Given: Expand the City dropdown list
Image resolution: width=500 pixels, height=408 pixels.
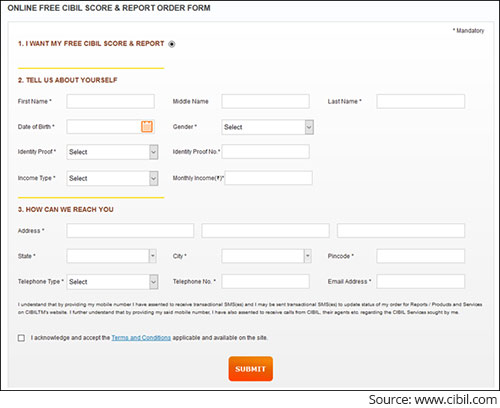Looking at the screenshot, I should pyautogui.click(x=266, y=256).
